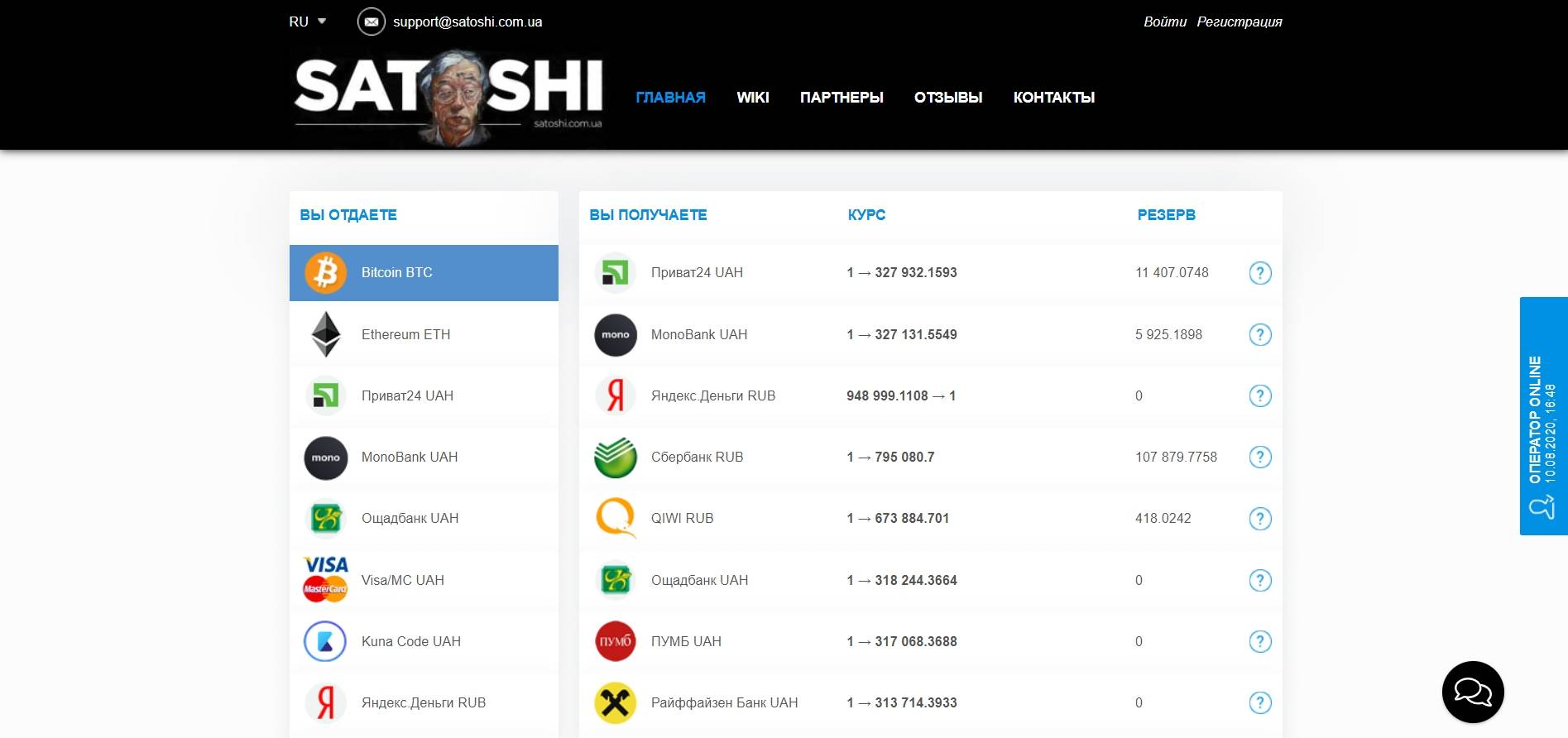Click the Приват24 icon in receive list
This screenshot has height=738, width=1568.
pyautogui.click(x=615, y=273)
